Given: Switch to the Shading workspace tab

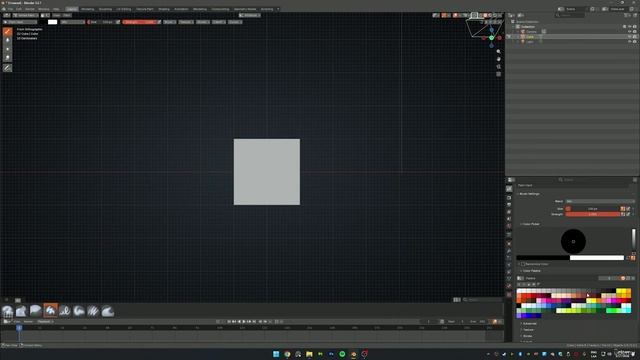Looking at the screenshot, I should [164, 9].
